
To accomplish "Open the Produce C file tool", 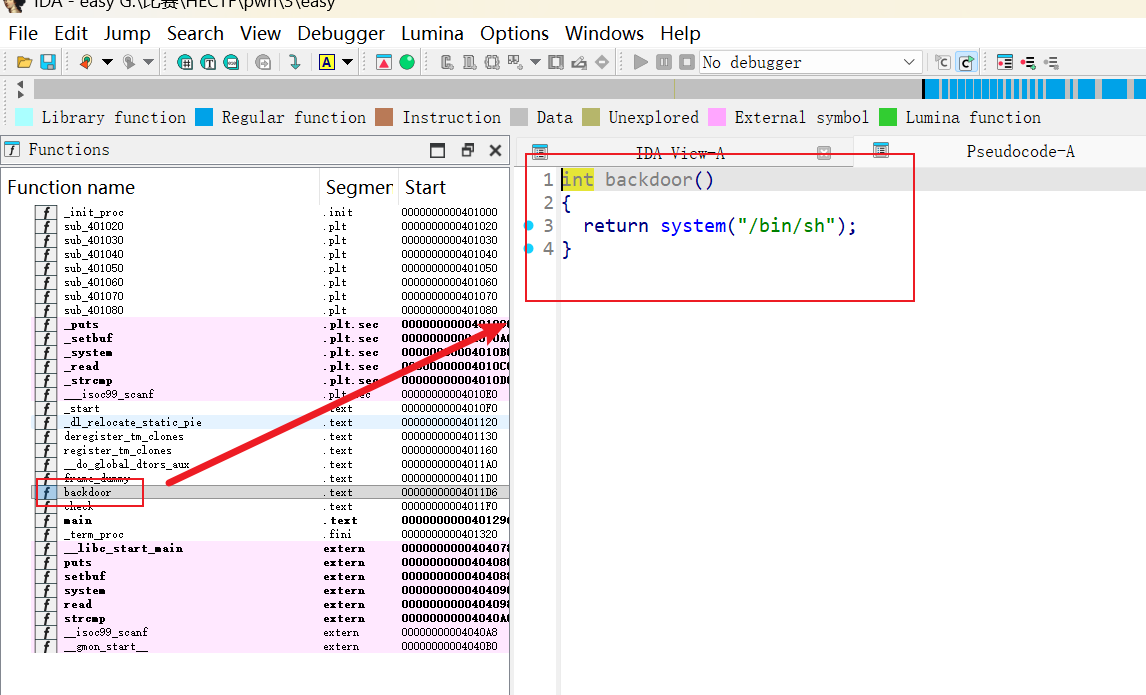I will 941,62.
